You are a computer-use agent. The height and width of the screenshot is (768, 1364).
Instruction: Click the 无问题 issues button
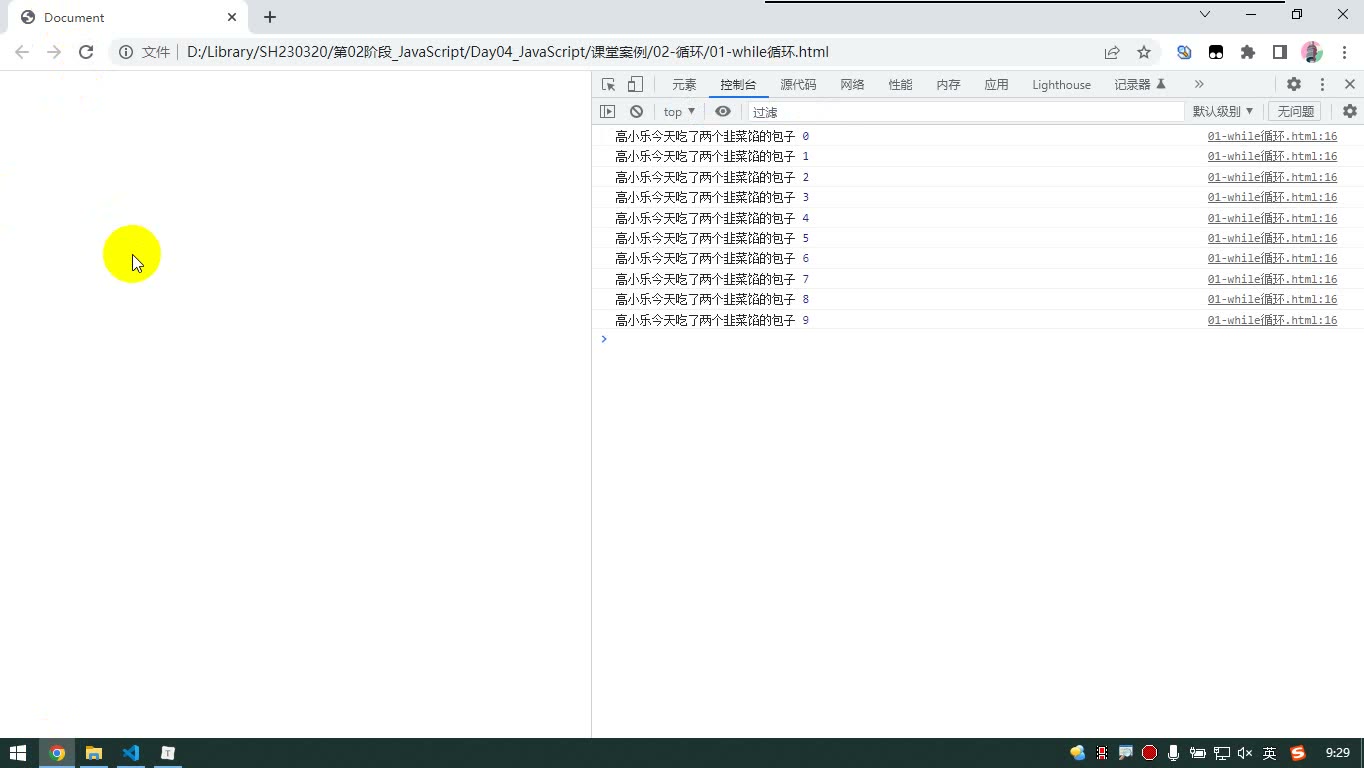coord(1295,112)
